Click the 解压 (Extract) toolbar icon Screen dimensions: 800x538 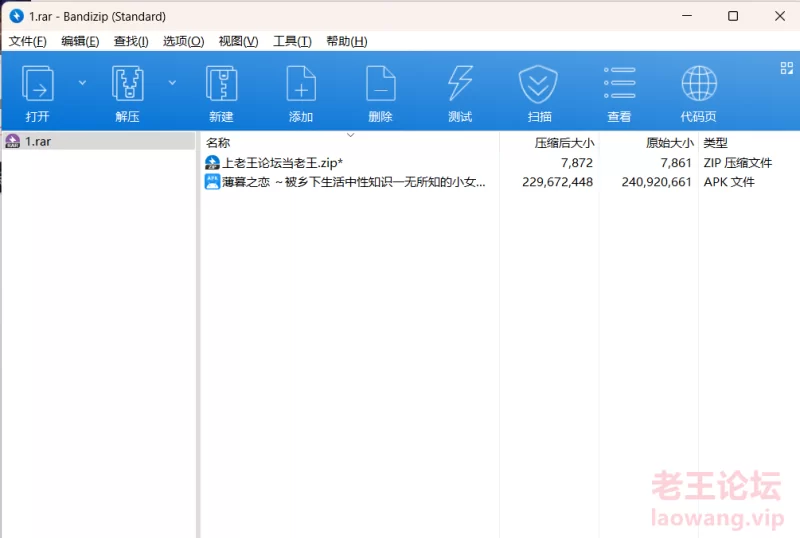click(x=127, y=84)
